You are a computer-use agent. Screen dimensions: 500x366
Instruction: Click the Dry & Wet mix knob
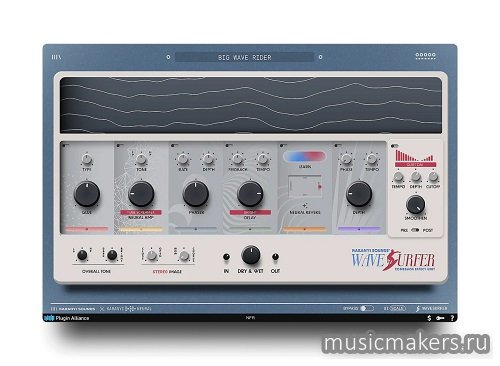[251, 255]
